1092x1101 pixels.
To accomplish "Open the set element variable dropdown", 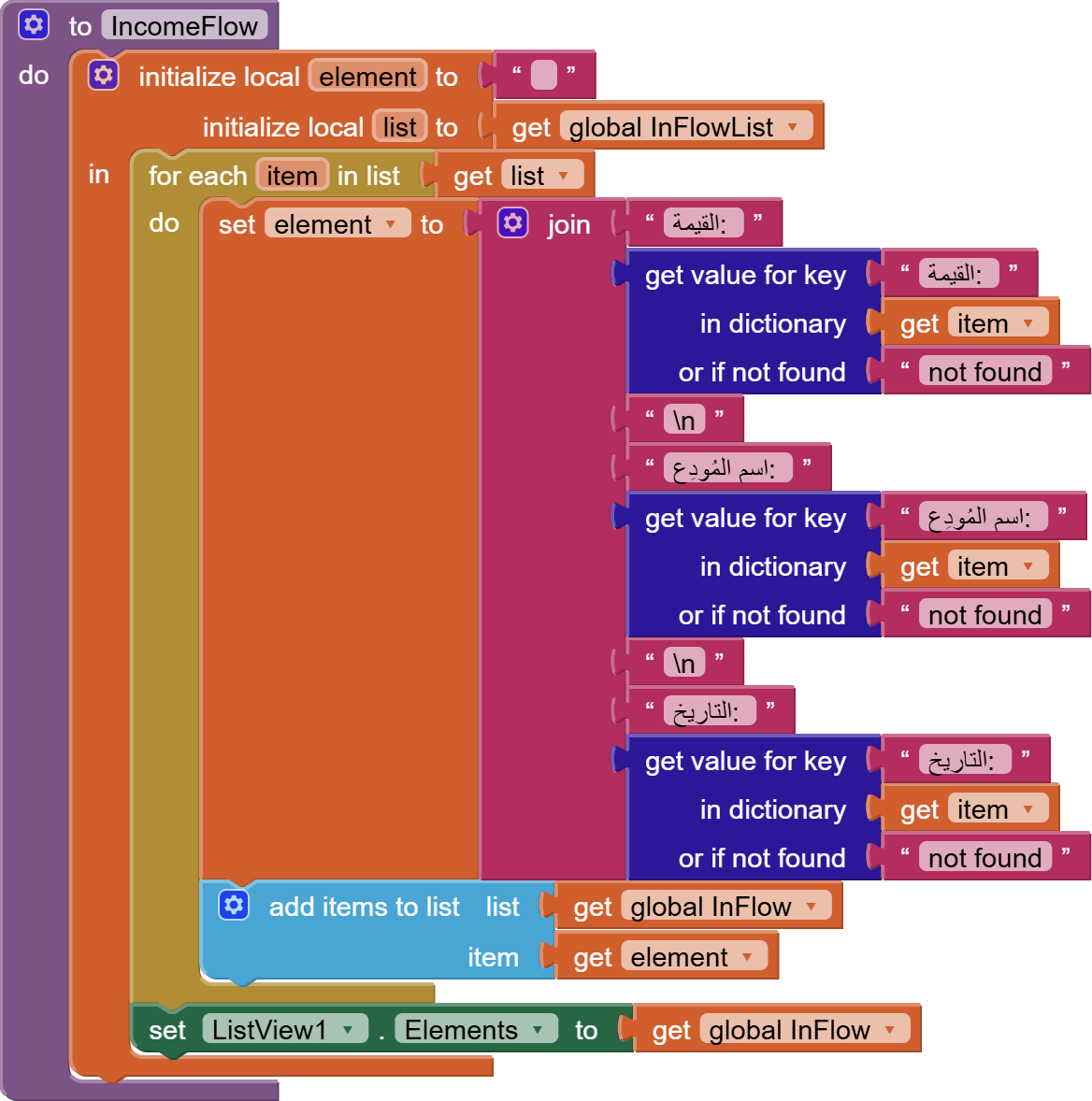I will pyautogui.click(x=391, y=224).
